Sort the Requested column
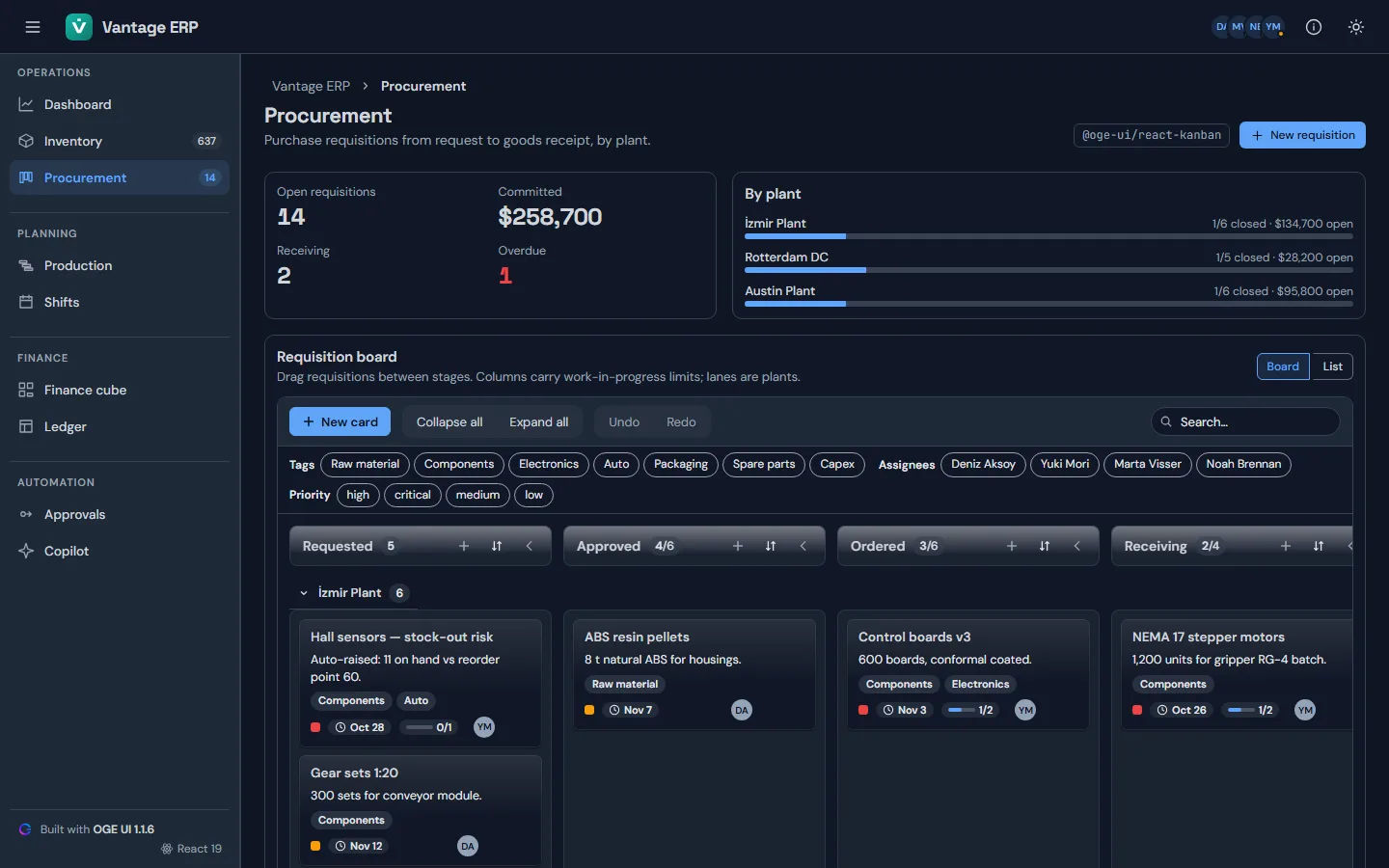Screen dimensions: 1389x868 point(497,546)
